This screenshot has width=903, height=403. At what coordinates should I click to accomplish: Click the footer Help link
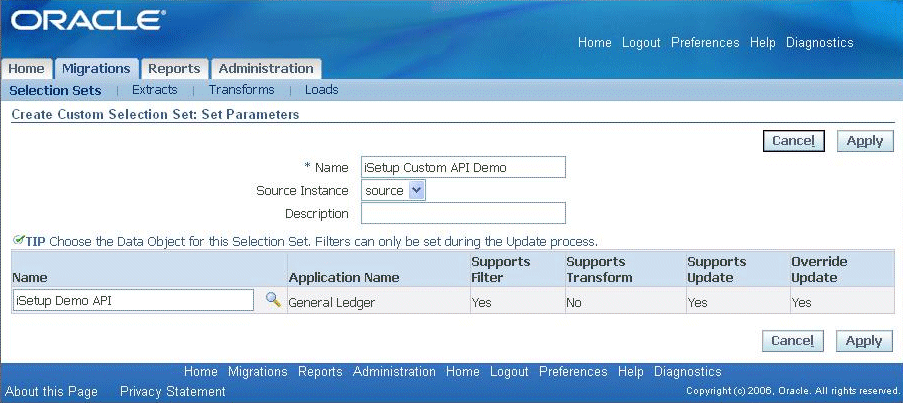[631, 371]
